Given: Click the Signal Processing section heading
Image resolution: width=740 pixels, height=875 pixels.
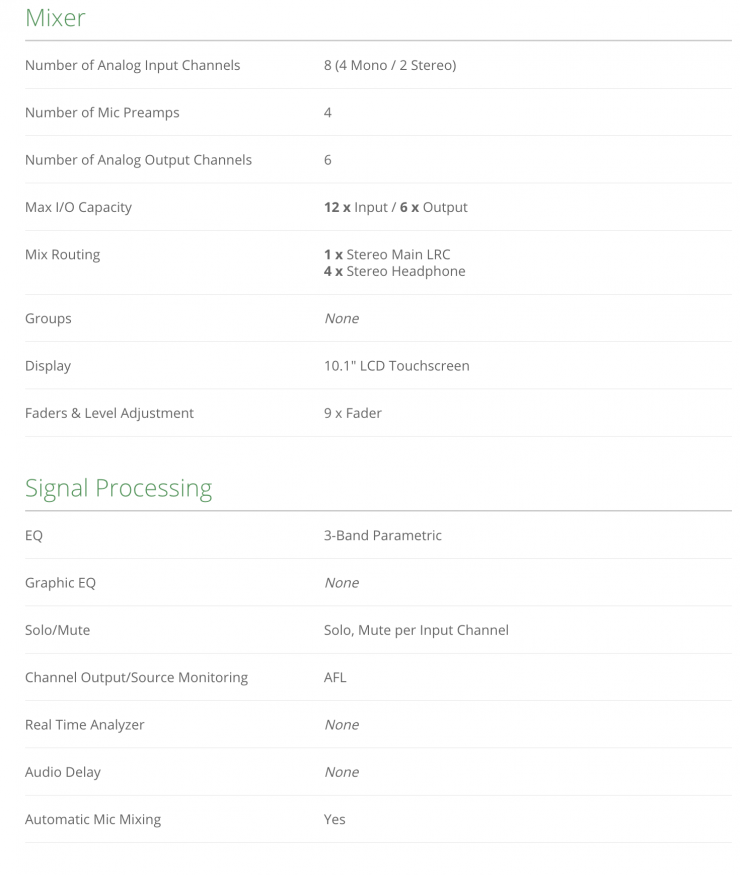Looking at the screenshot, I should [118, 488].
